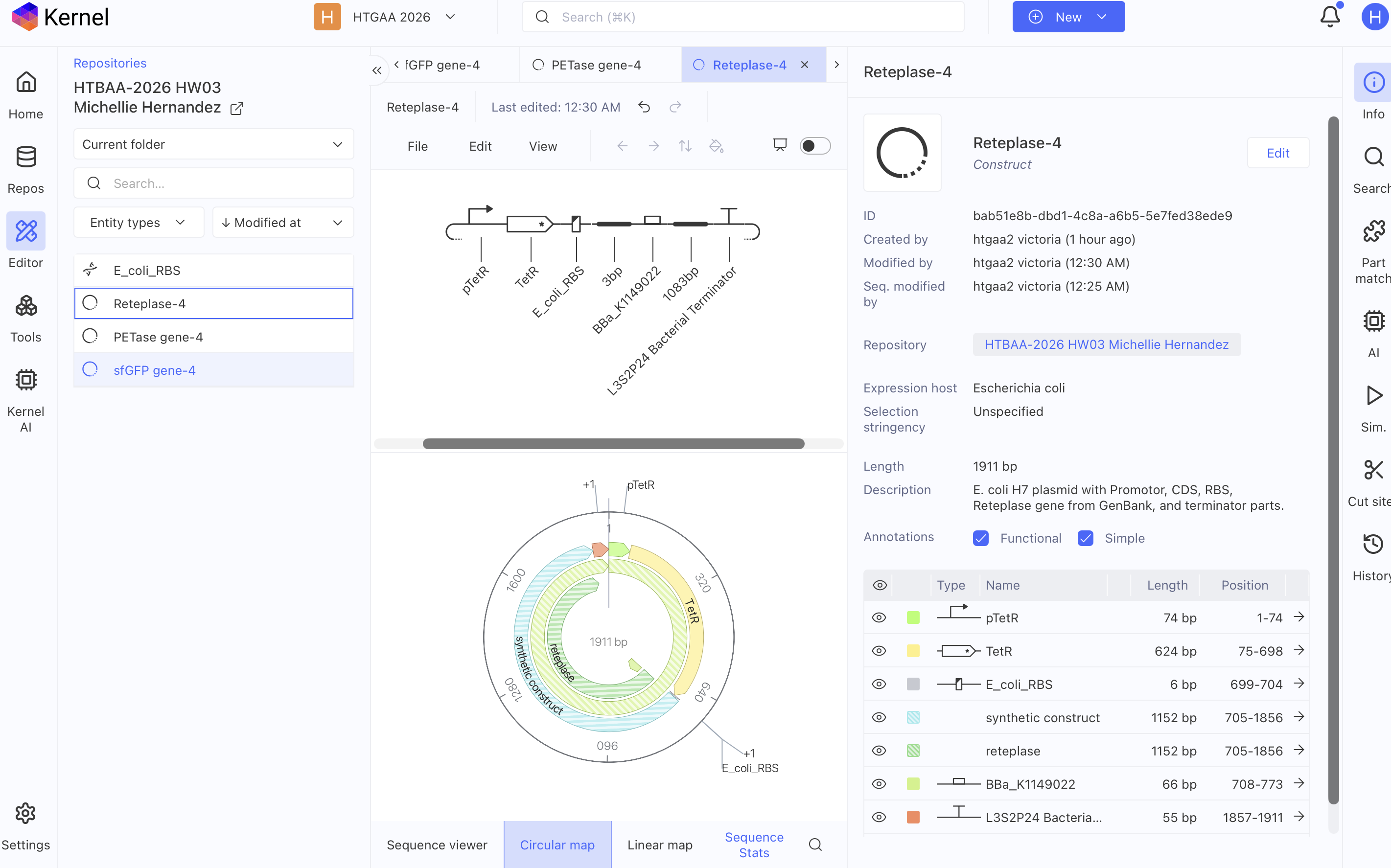
Task: Toggle the editor mode switch
Action: coord(814,146)
